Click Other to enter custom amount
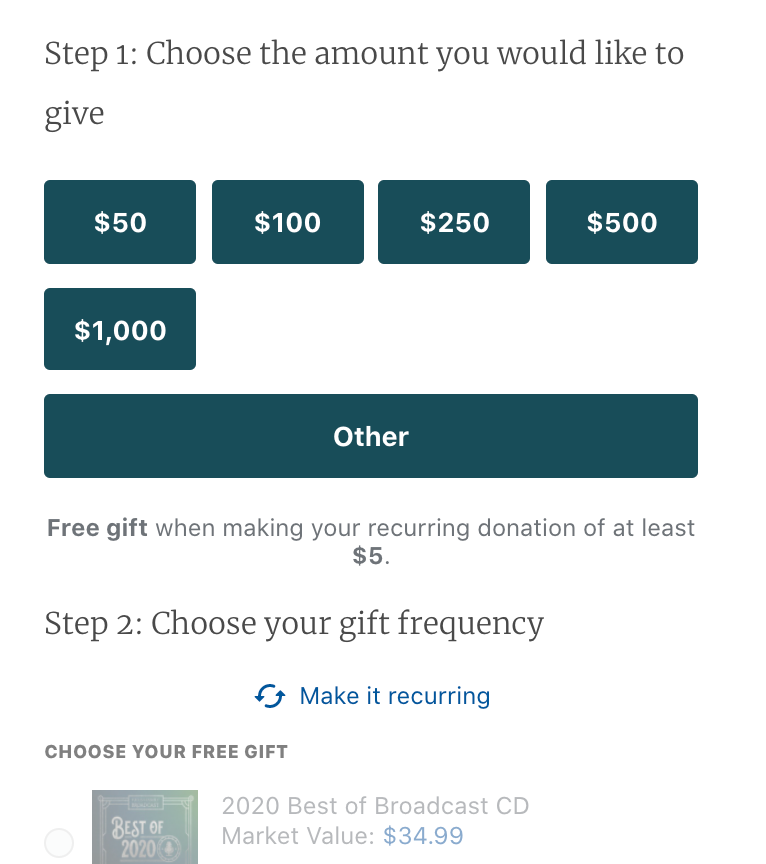The height and width of the screenshot is (864, 766). [x=371, y=436]
